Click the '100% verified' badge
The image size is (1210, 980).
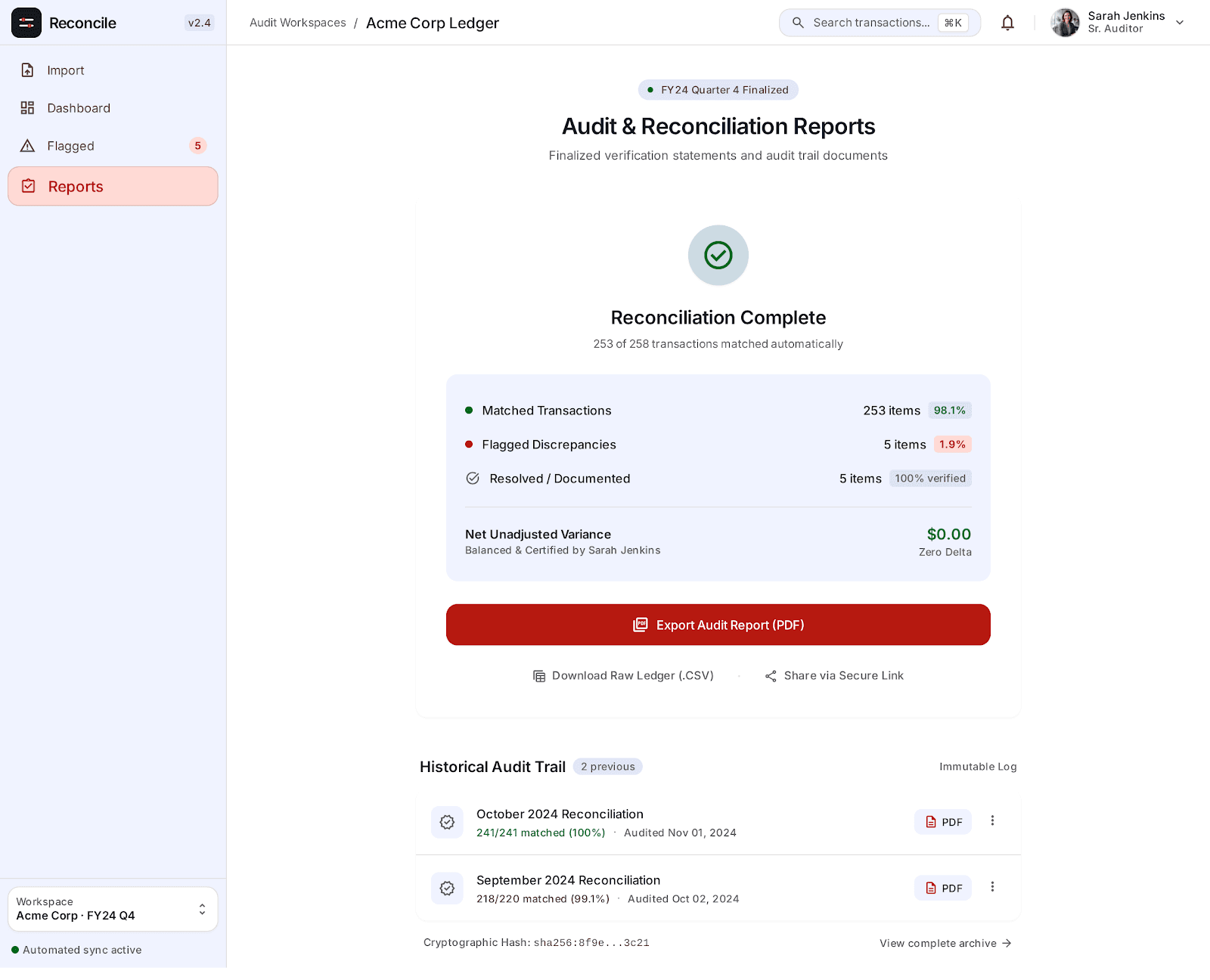pyautogui.click(x=930, y=479)
